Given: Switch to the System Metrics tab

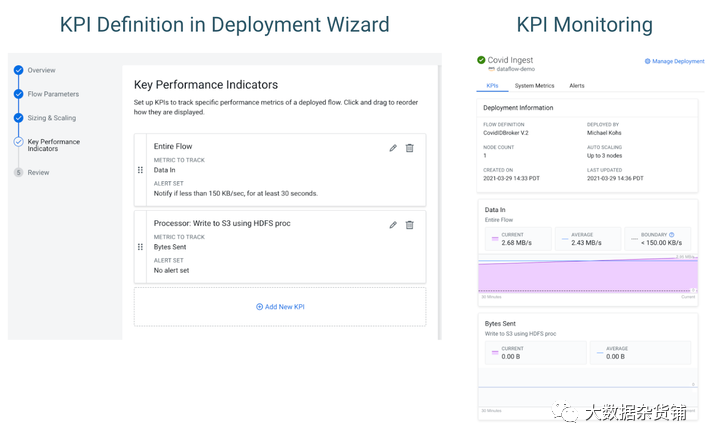Looking at the screenshot, I should click(534, 85).
